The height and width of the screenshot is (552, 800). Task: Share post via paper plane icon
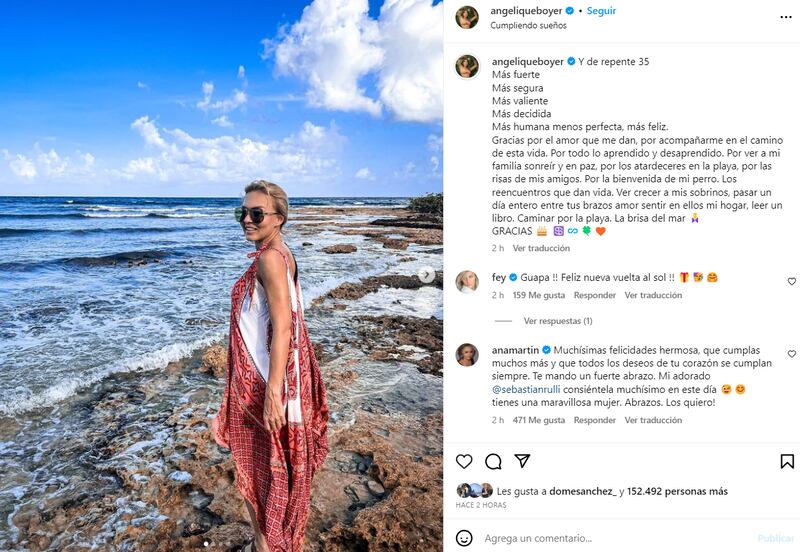pos(522,461)
